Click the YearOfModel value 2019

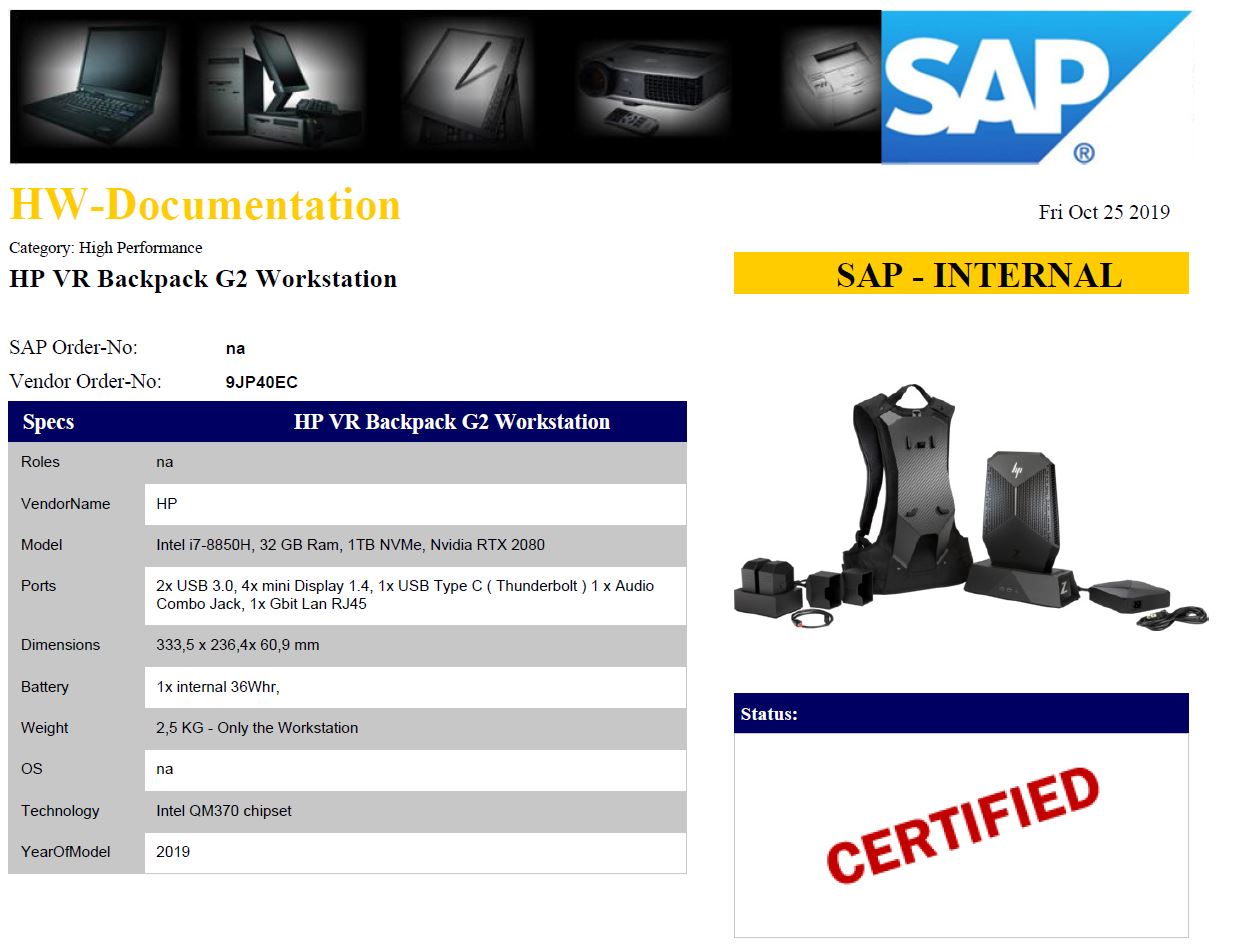coord(173,852)
